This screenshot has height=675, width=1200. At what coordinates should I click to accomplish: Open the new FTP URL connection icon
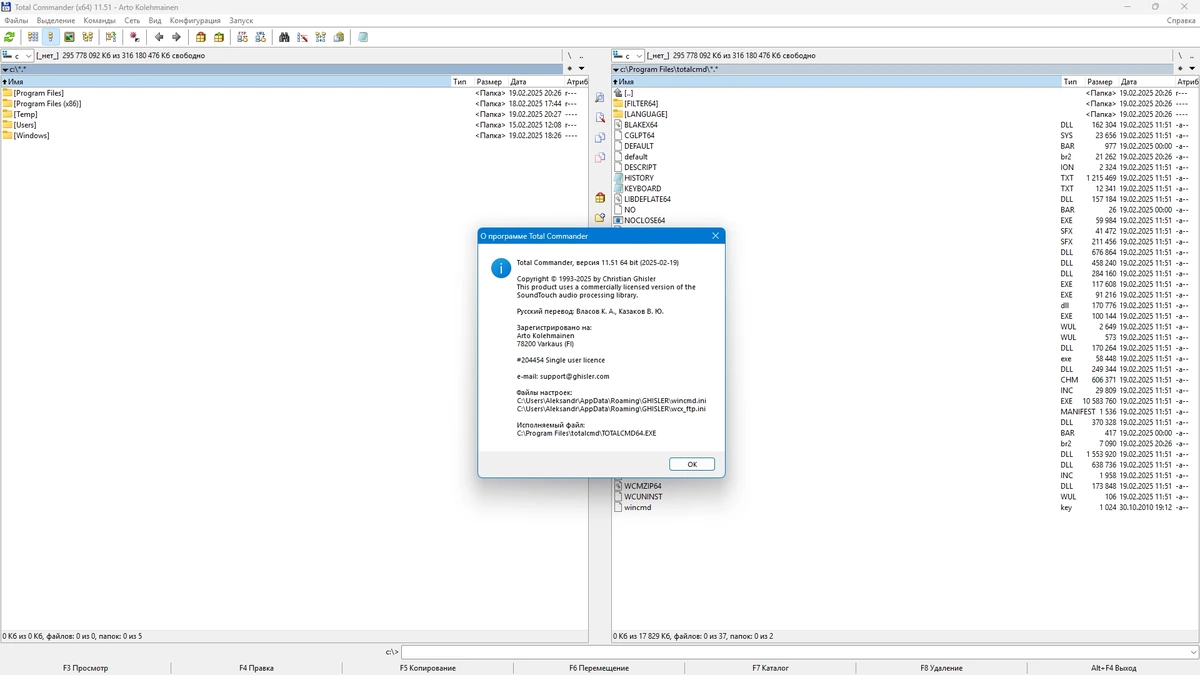point(260,37)
